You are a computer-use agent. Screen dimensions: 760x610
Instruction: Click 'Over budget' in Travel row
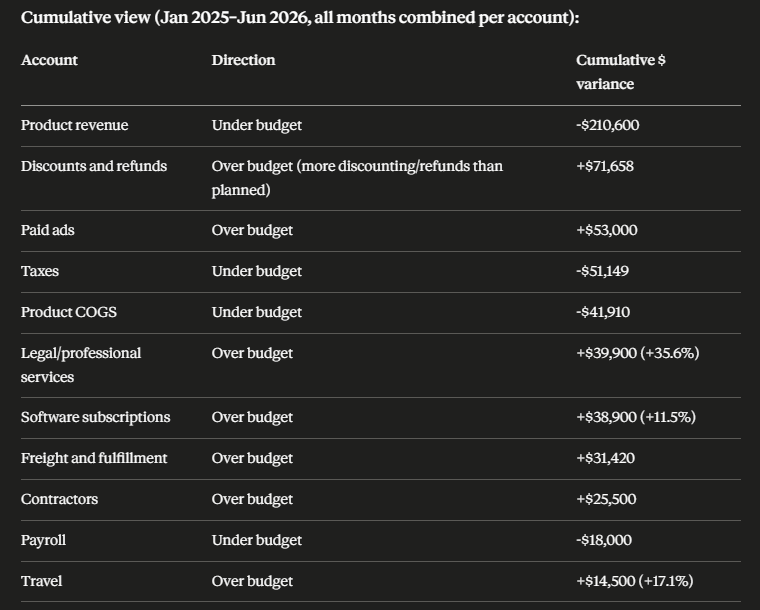[x=252, y=581]
